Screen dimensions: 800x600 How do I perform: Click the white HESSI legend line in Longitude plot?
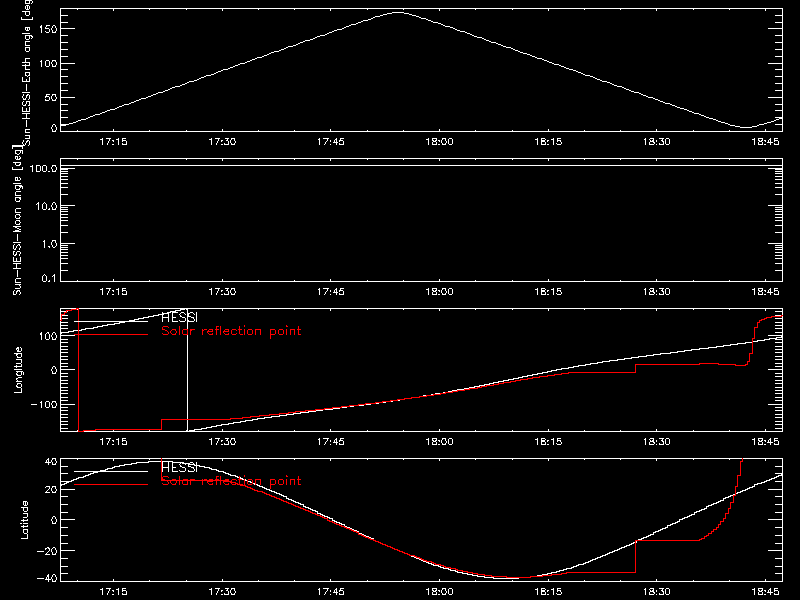tap(111, 321)
